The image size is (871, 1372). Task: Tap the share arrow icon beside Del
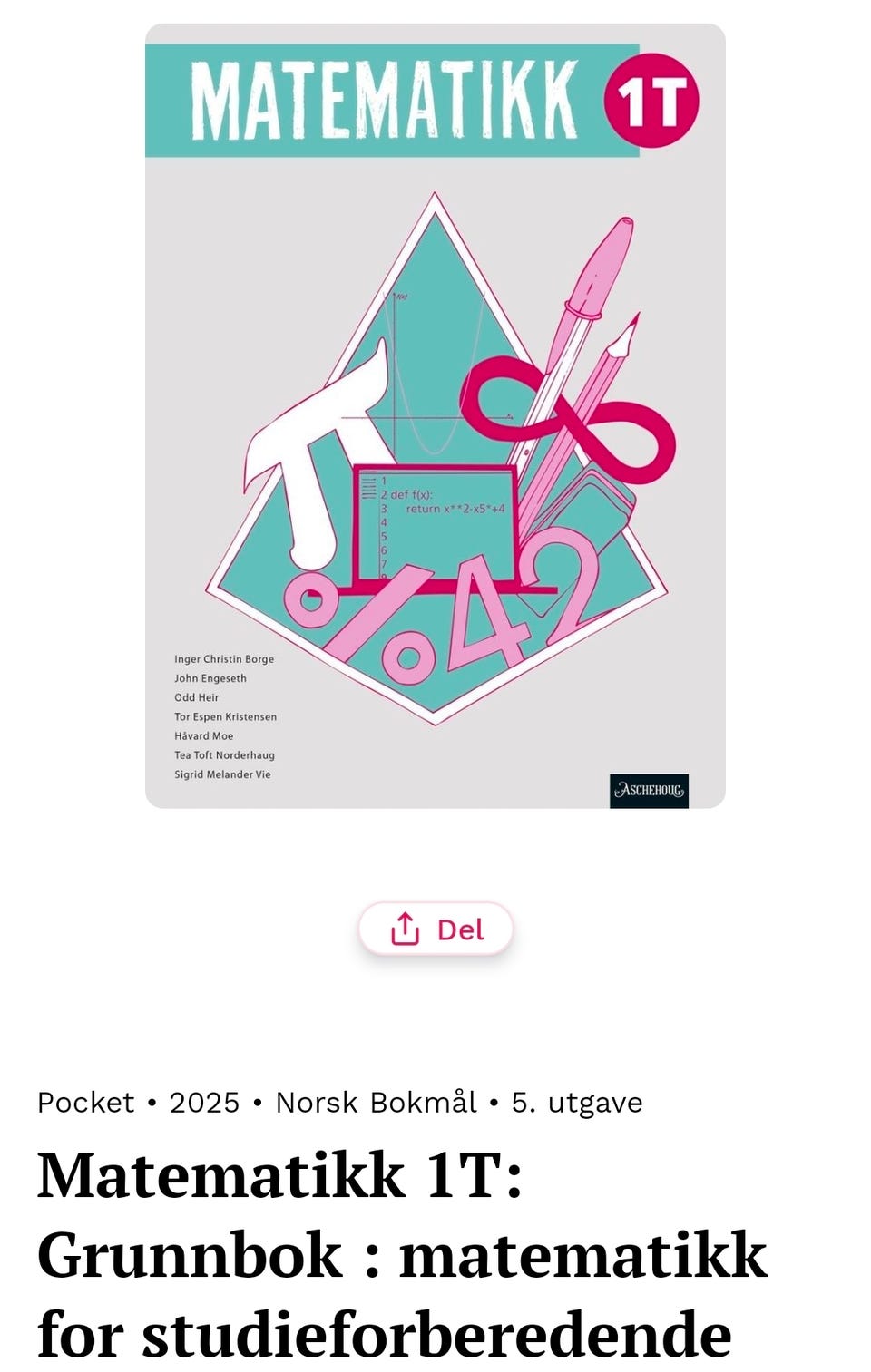pos(405,929)
